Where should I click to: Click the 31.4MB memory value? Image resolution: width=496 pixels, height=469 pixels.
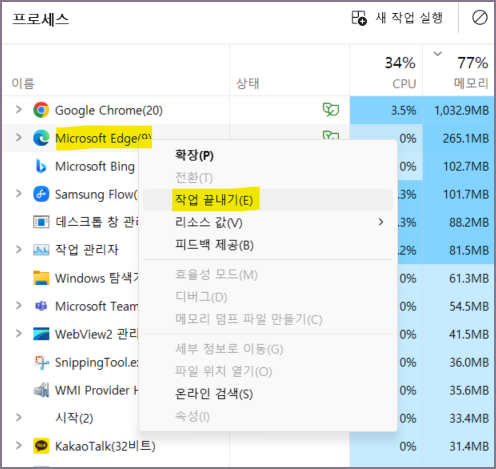click(x=469, y=446)
